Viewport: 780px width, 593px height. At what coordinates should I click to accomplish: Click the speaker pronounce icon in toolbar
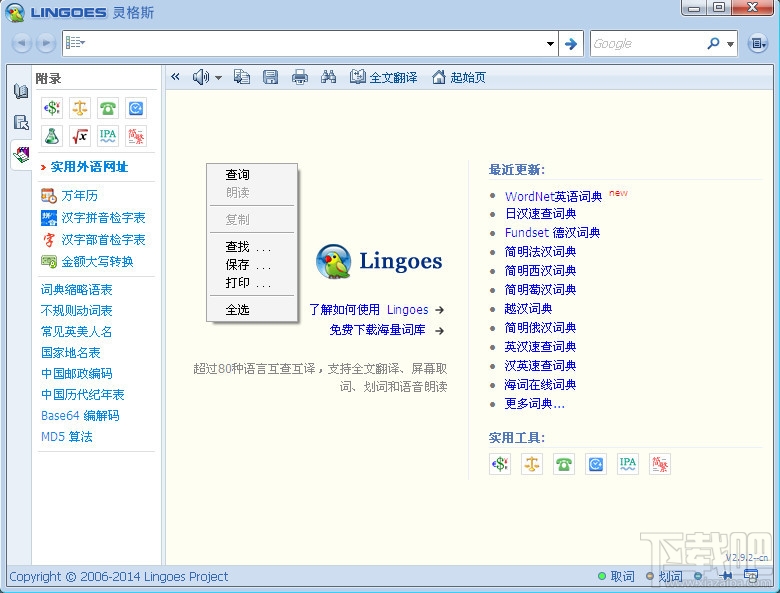[x=200, y=77]
